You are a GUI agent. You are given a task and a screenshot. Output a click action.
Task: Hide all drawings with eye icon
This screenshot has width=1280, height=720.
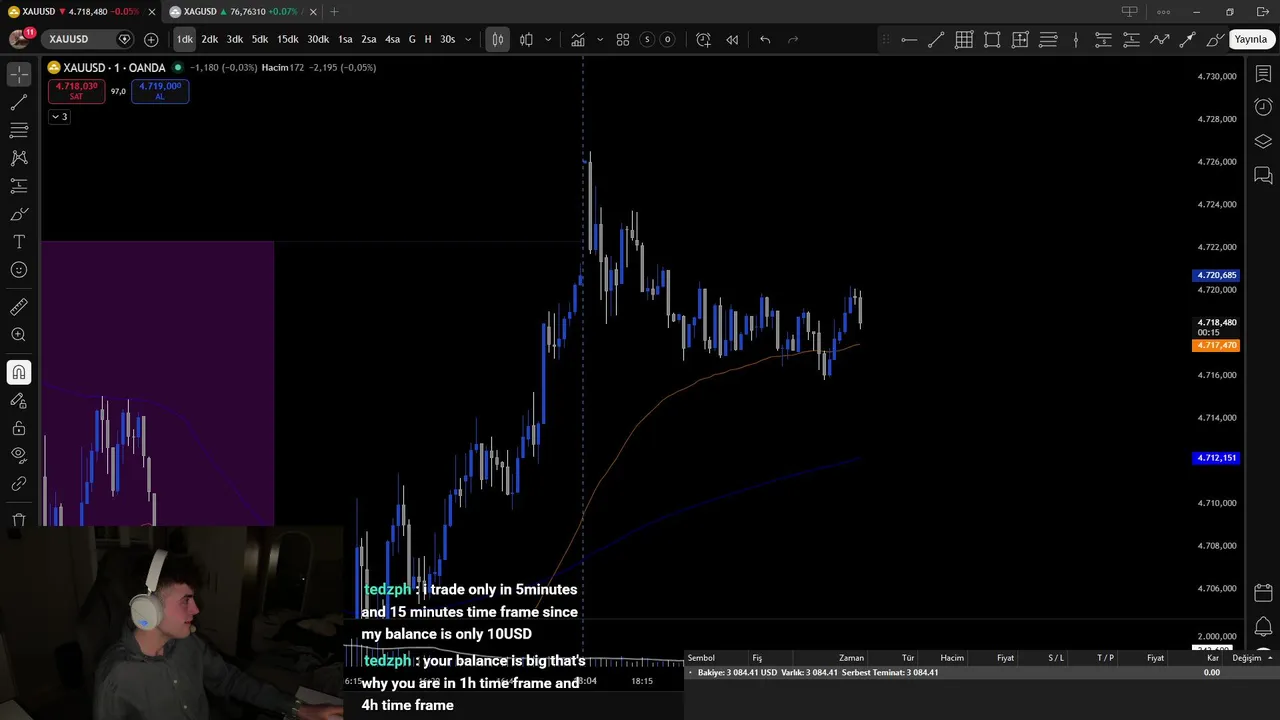[19, 455]
